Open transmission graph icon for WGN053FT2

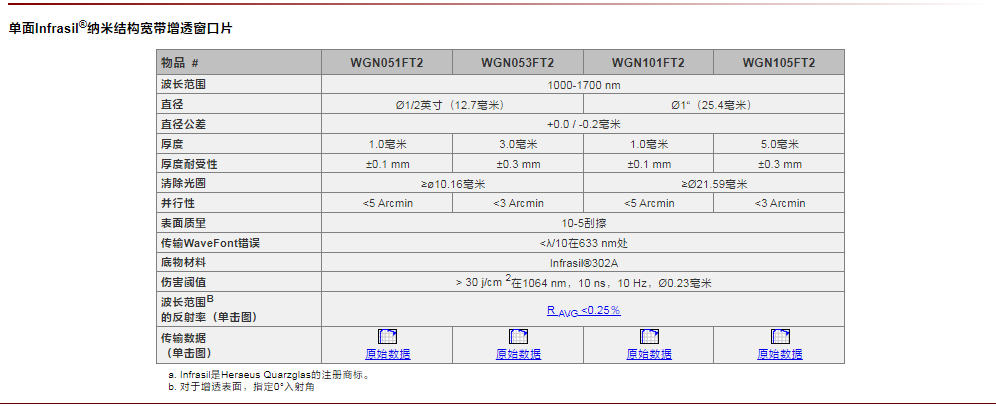(518, 337)
